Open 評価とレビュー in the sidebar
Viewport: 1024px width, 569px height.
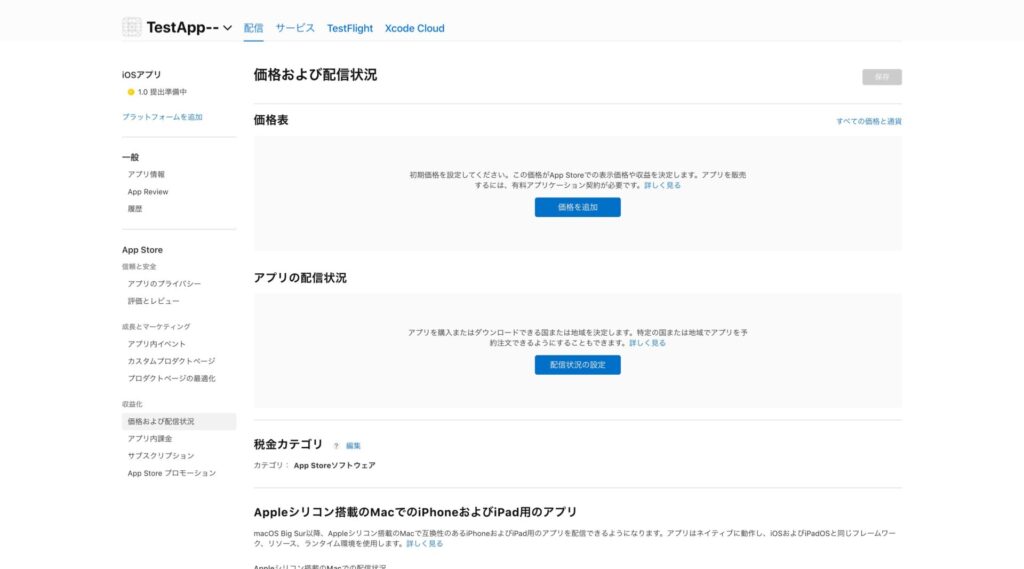(x=153, y=301)
